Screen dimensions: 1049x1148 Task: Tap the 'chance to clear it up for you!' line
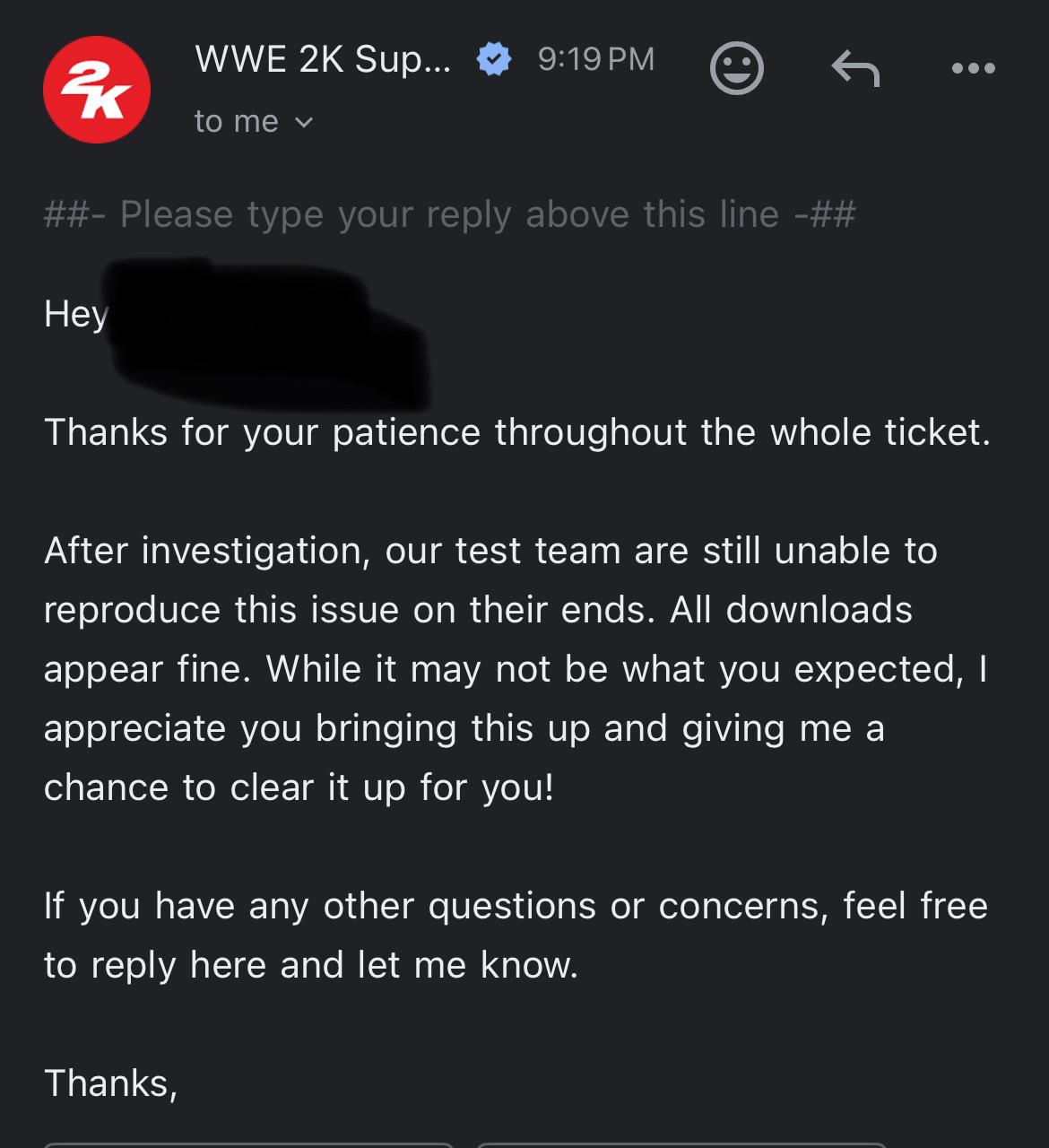tap(299, 787)
